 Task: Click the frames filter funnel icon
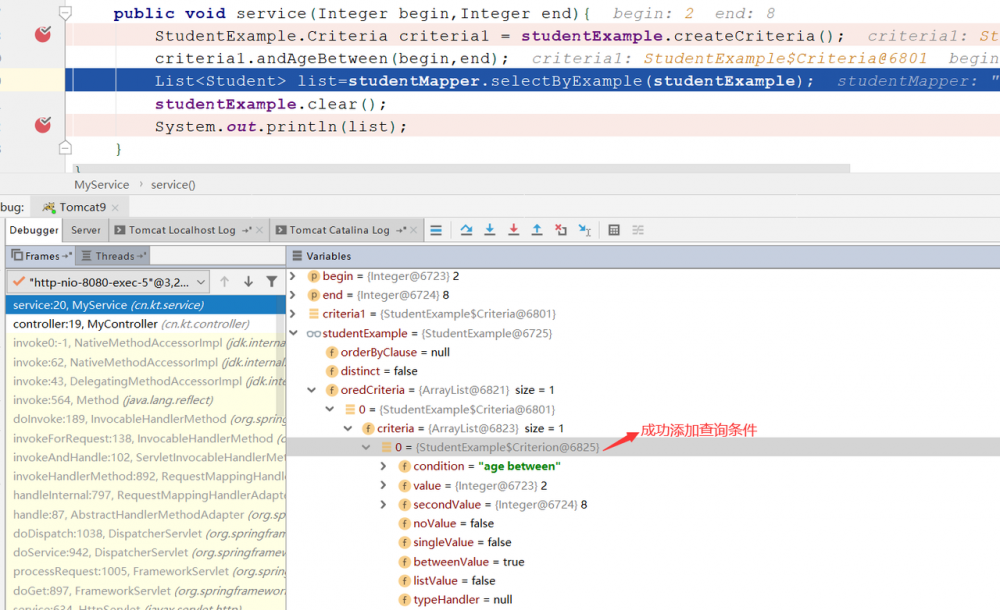pyautogui.click(x=271, y=282)
